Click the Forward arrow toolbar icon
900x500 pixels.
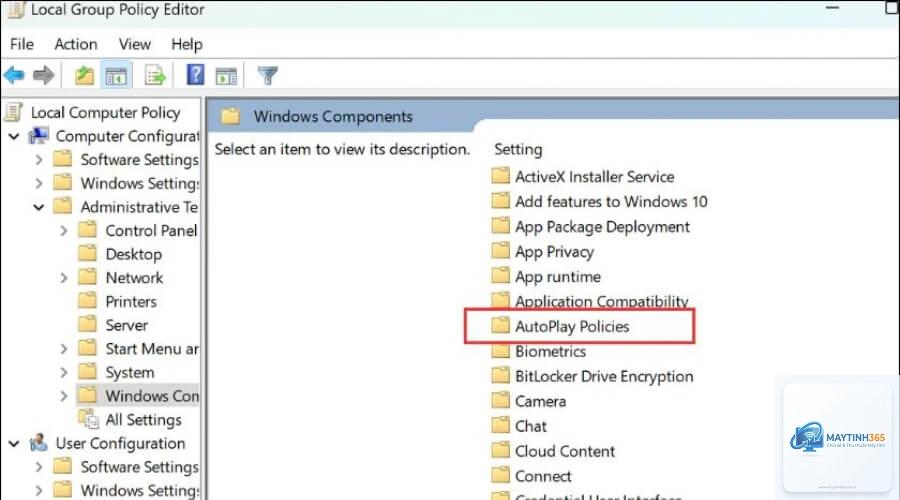tap(44, 75)
